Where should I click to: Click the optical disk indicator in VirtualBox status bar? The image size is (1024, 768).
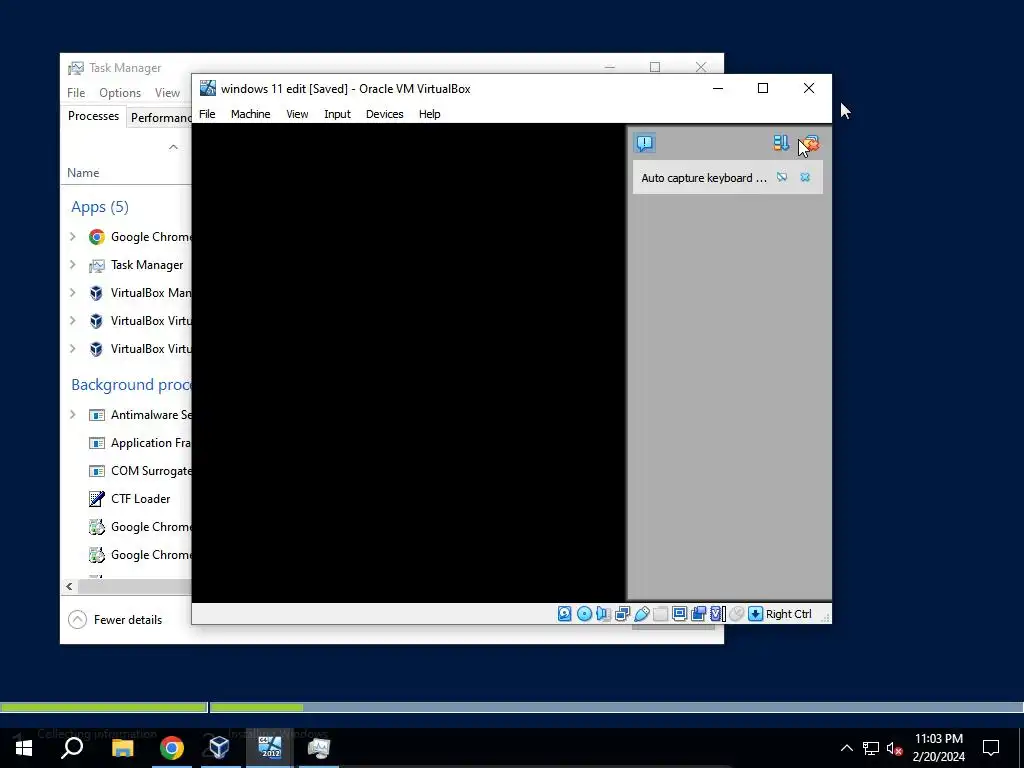pyautogui.click(x=584, y=614)
